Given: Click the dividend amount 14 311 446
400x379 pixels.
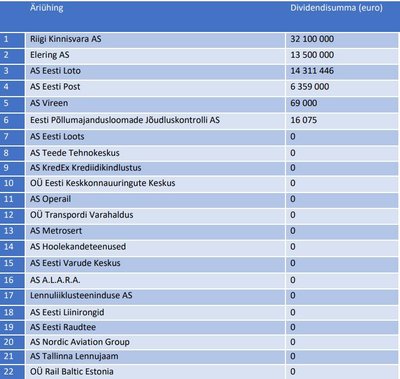Looking at the screenshot, I should coord(312,71).
